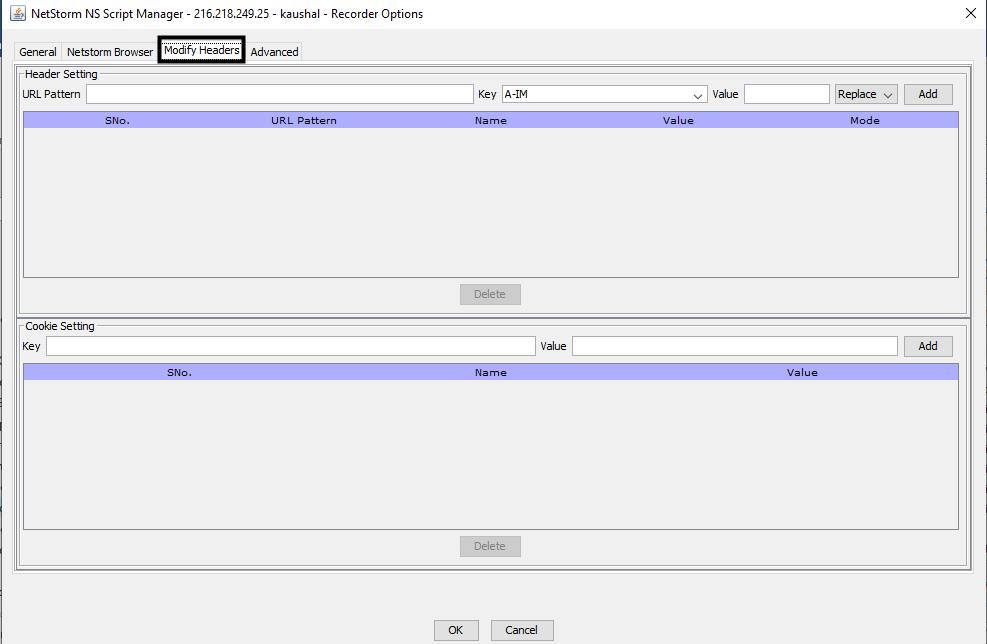
Task: Click Add button in Header Setting
Action: tap(928, 94)
